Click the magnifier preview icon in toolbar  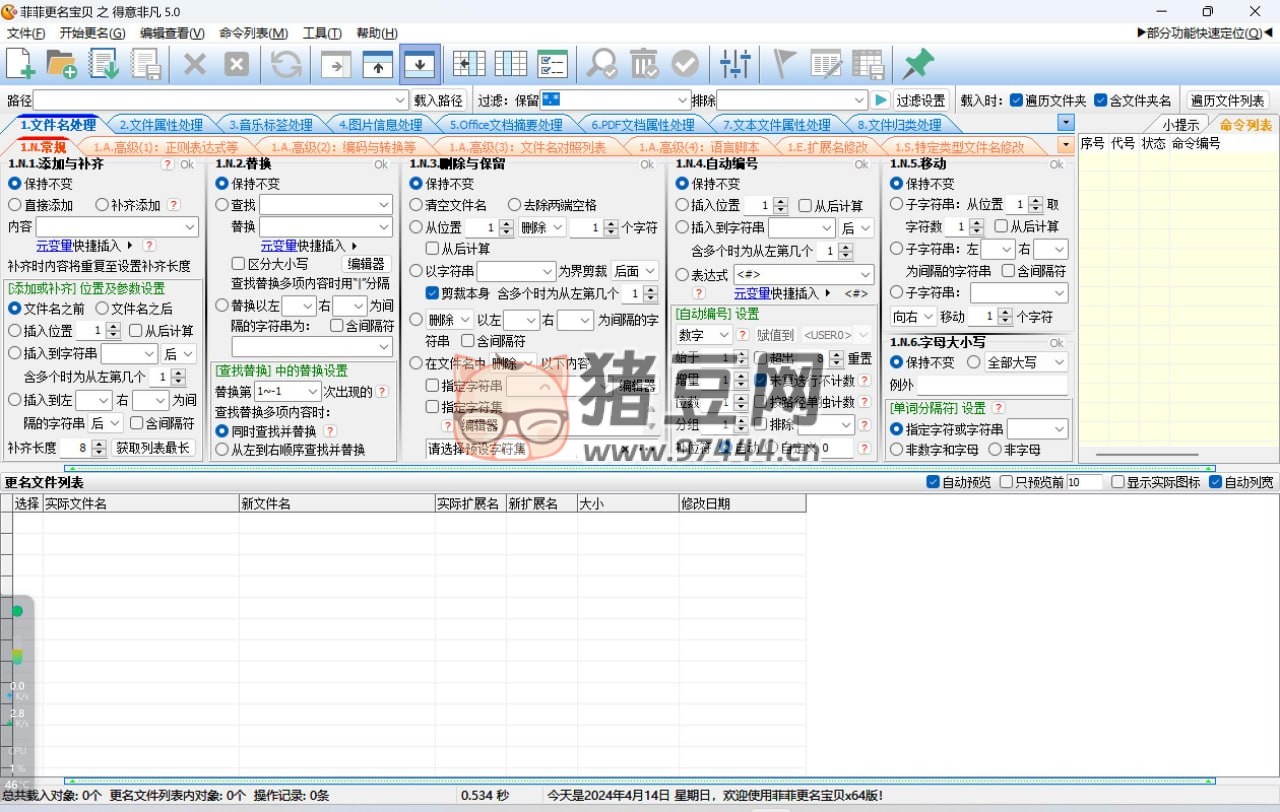[601, 64]
